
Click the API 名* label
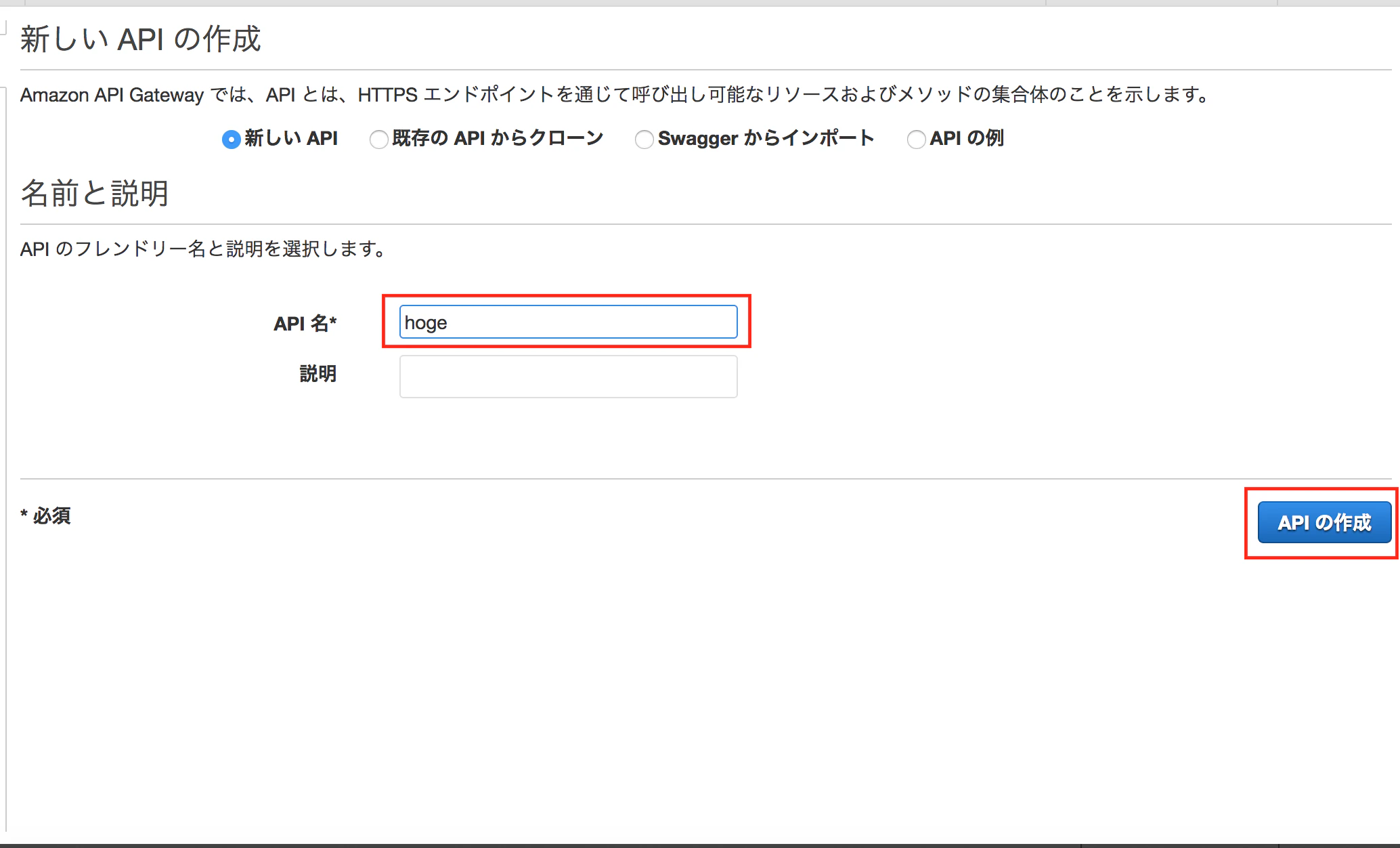coord(305,323)
